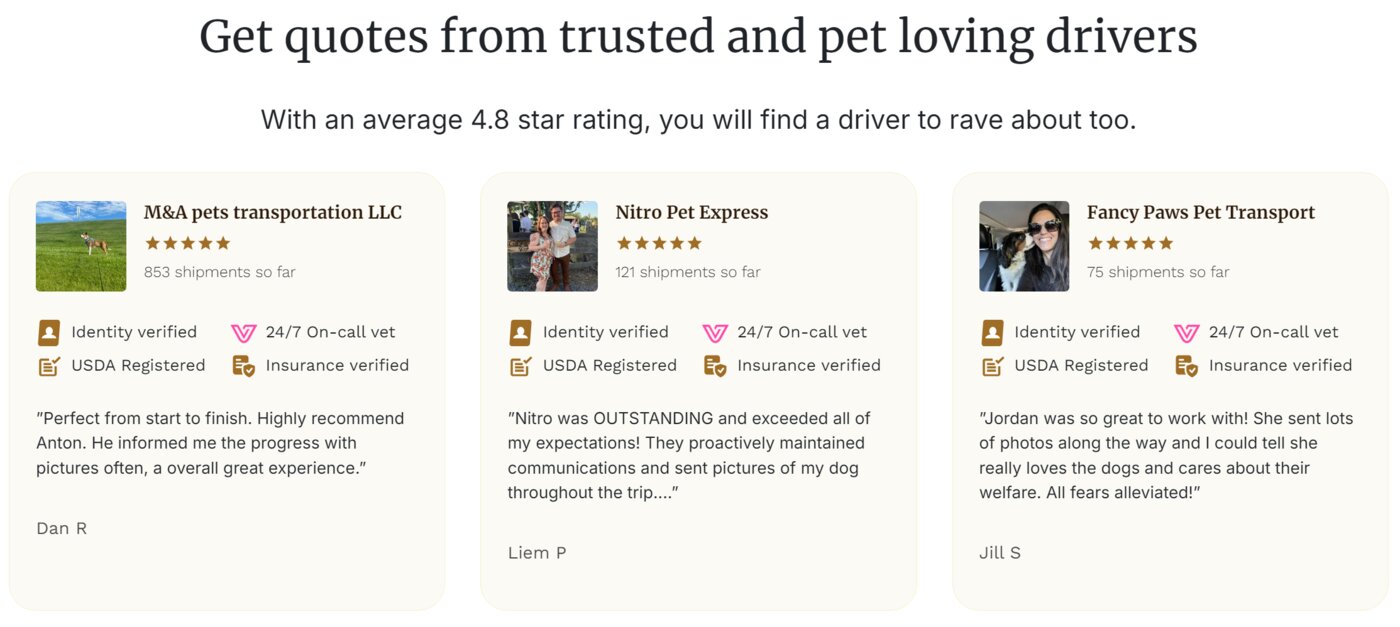Open the Nitro Pet Express couple photo
Image resolution: width=1400 pixels, height=627 pixels.
point(552,246)
